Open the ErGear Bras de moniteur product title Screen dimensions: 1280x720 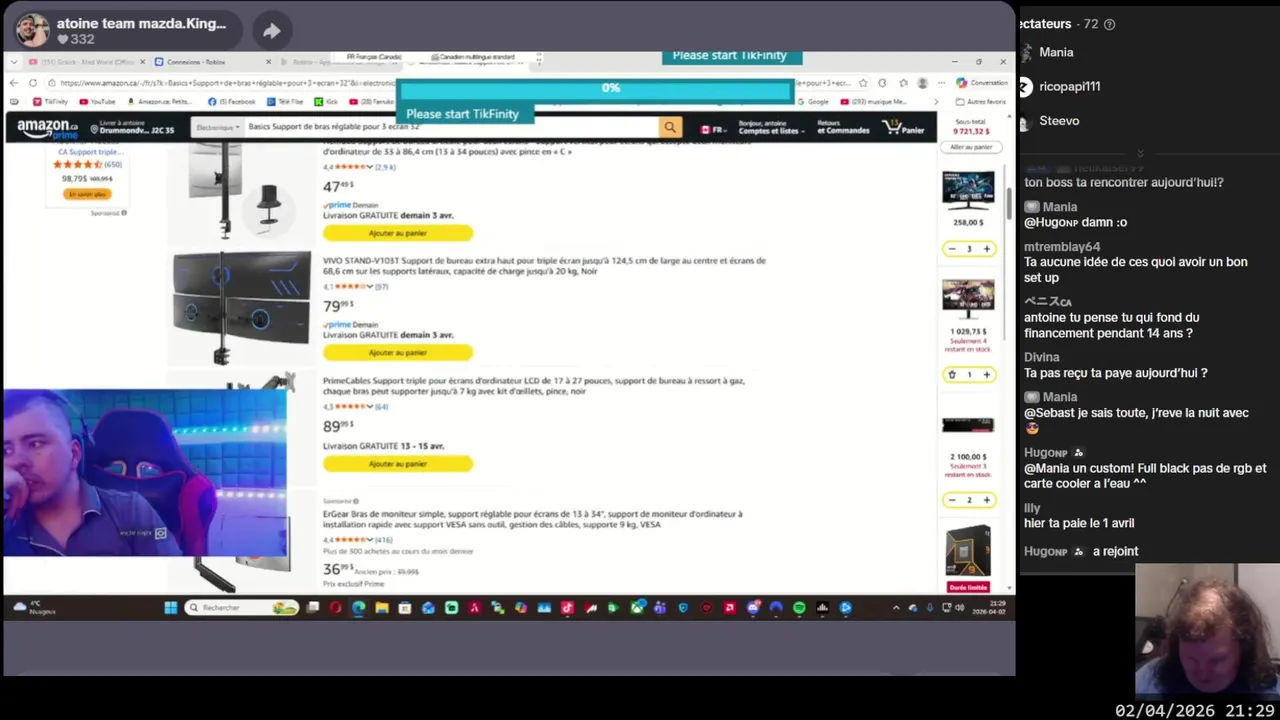532,519
